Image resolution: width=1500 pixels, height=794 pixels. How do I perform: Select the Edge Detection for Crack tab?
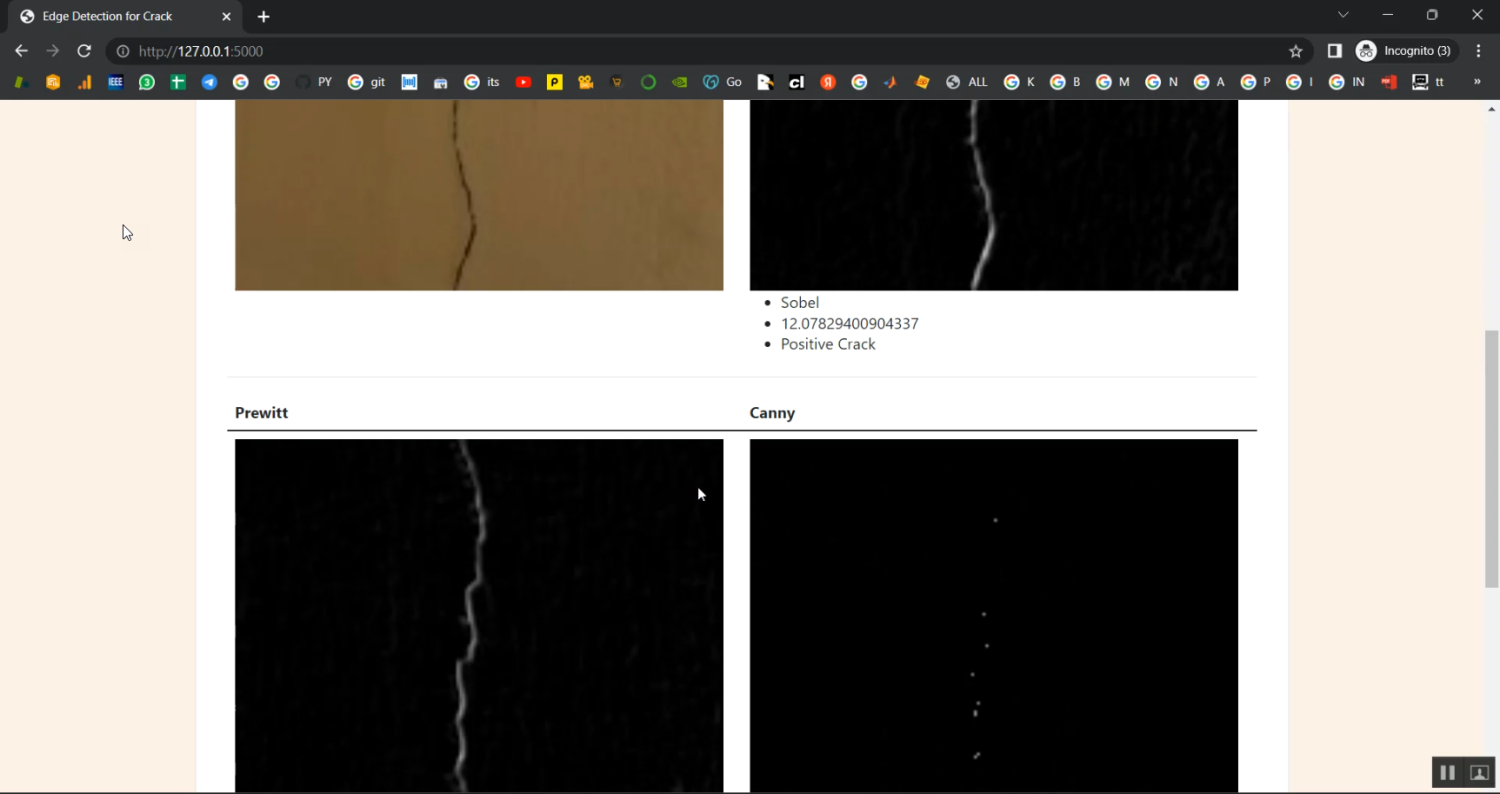(108, 17)
